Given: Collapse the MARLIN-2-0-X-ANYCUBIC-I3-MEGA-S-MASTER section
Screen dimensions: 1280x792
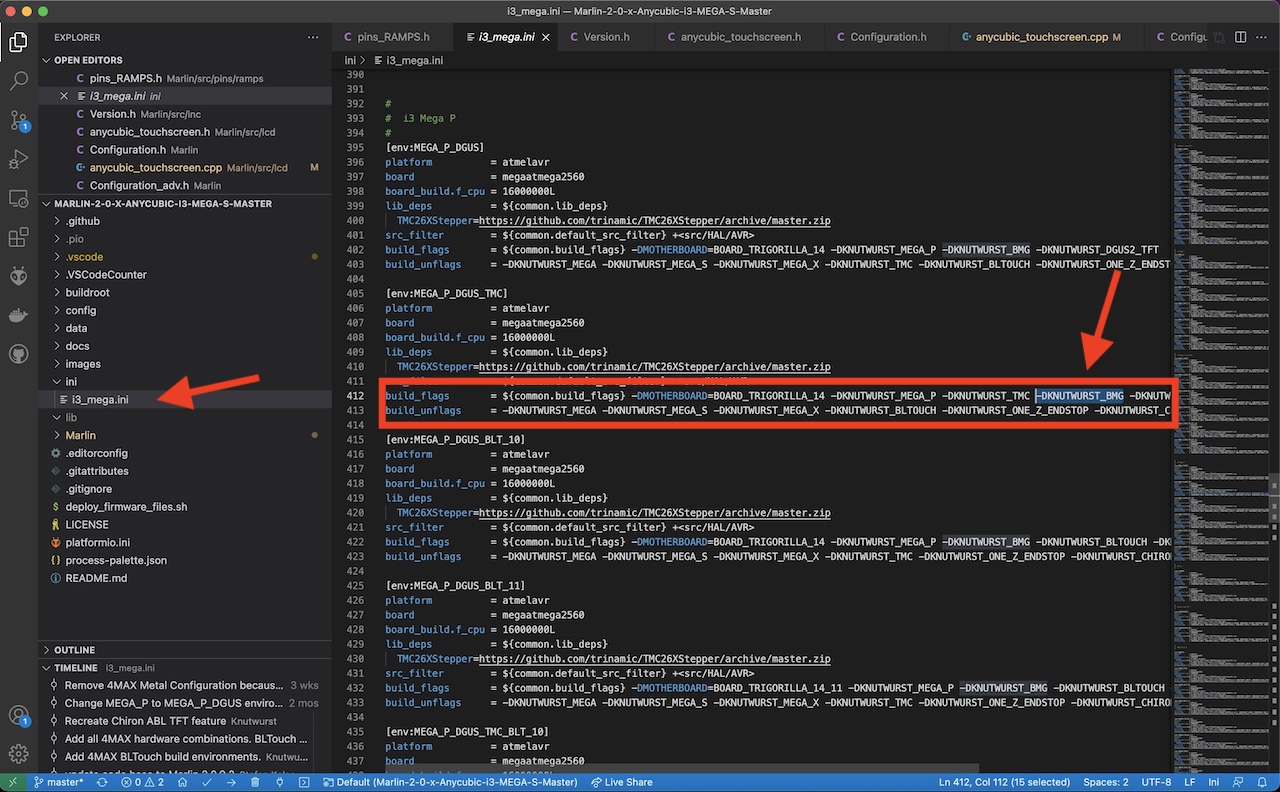Looking at the screenshot, I should pyautogui.click(x=185, y=203).
